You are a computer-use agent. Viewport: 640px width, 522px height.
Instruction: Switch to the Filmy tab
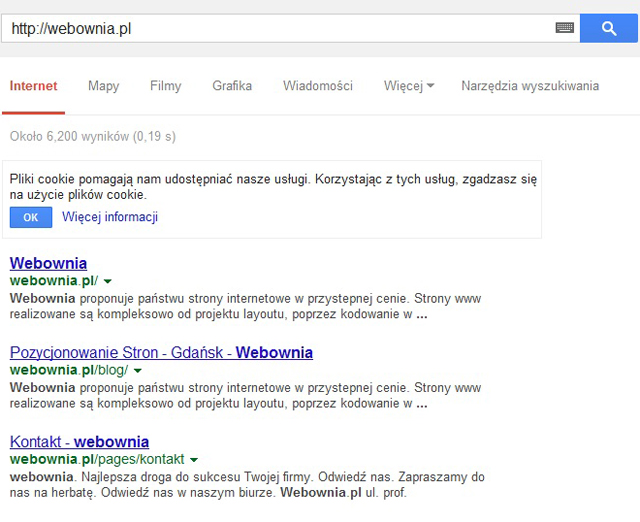[x=165, y=86]
